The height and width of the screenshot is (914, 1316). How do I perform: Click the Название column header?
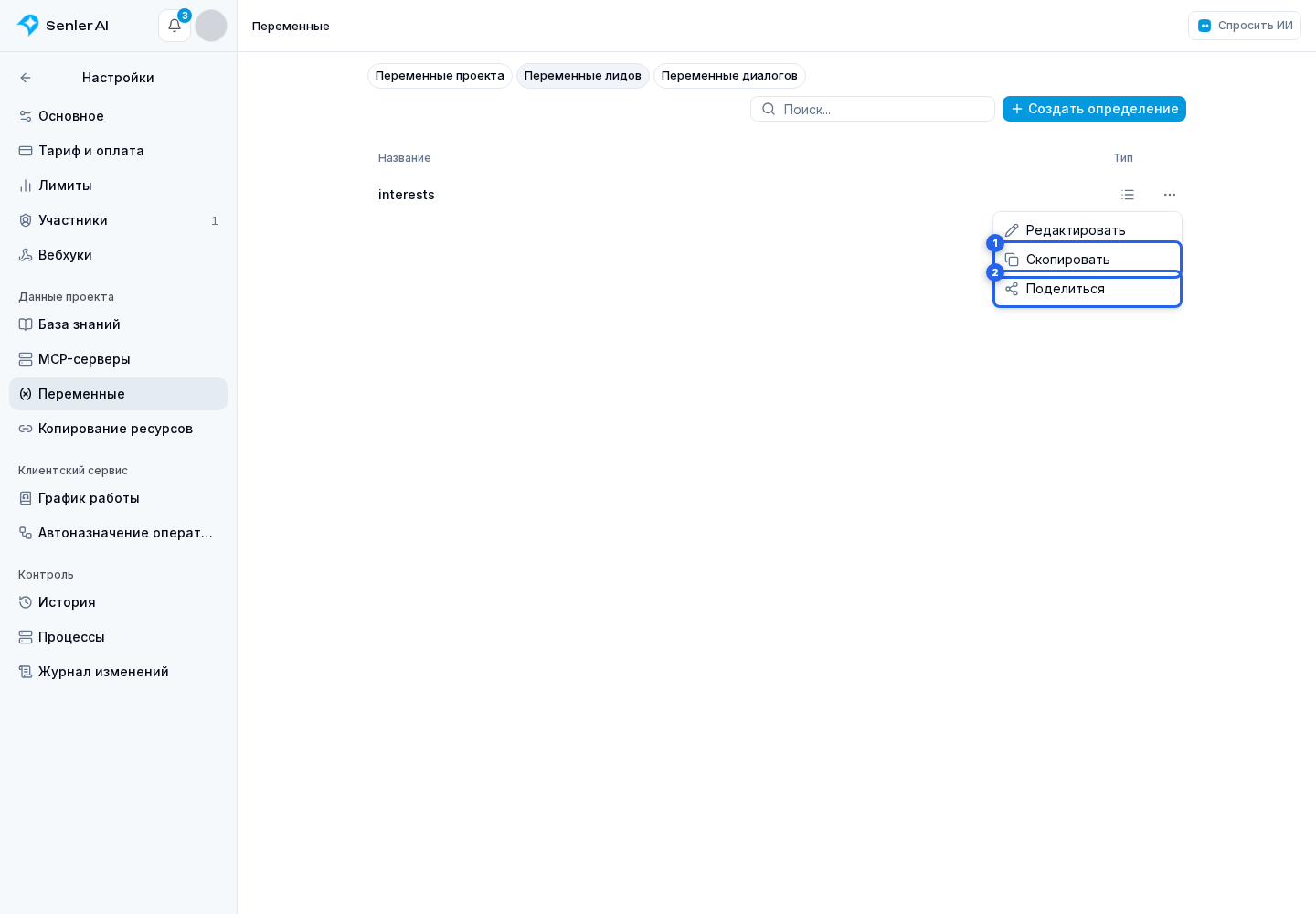click(x=405, y=158)
